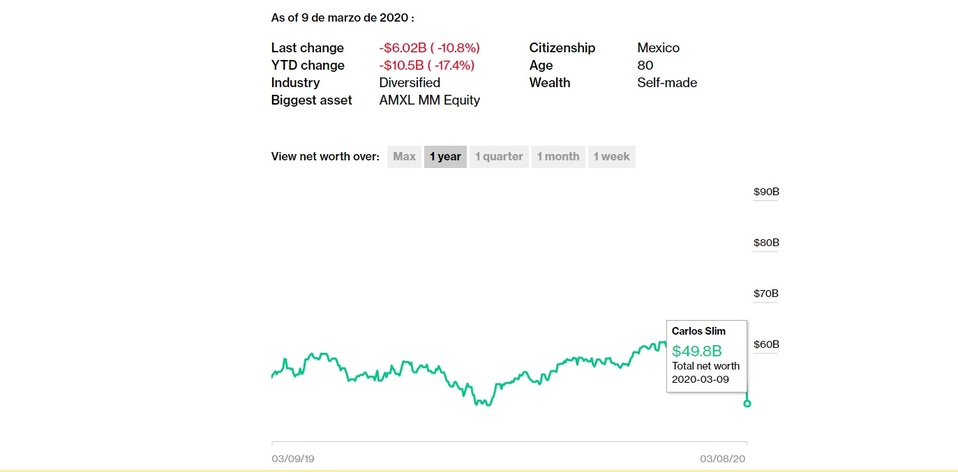This screenshot has height=472, width=958.
Task: Choose the 1 month range
Action: point(558,157)
